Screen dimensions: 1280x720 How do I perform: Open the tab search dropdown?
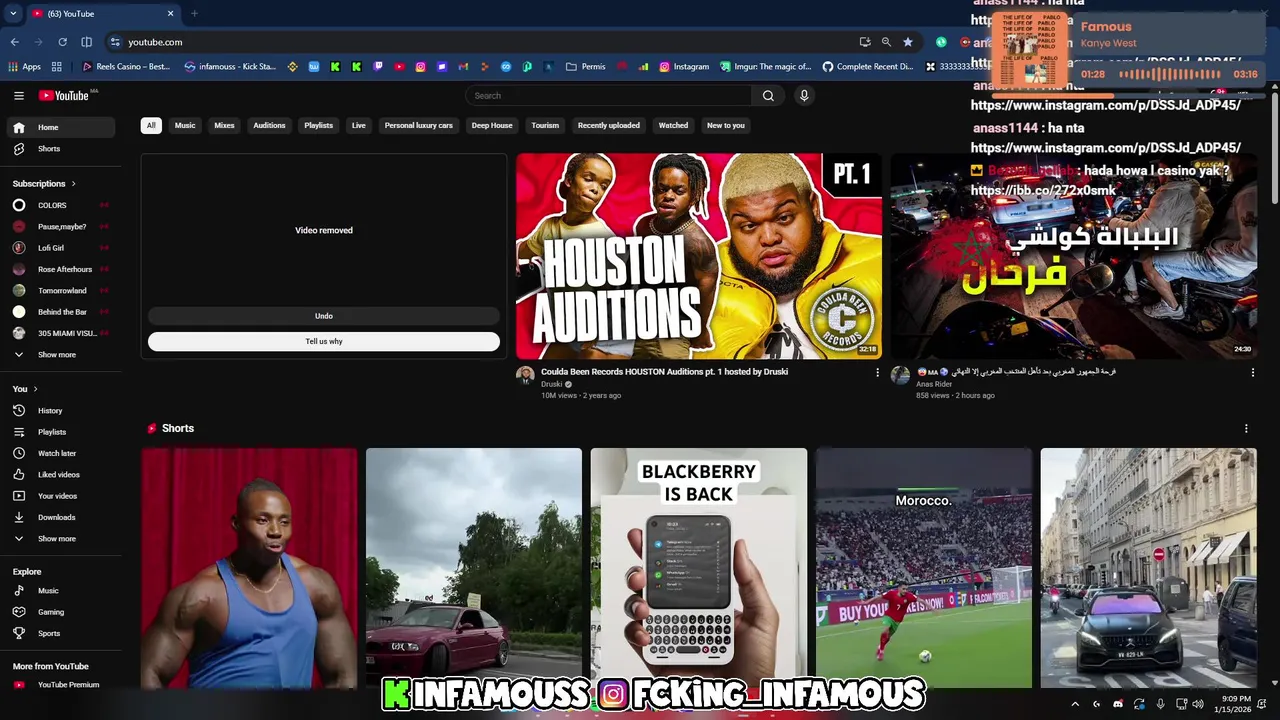tap(13, 14)
